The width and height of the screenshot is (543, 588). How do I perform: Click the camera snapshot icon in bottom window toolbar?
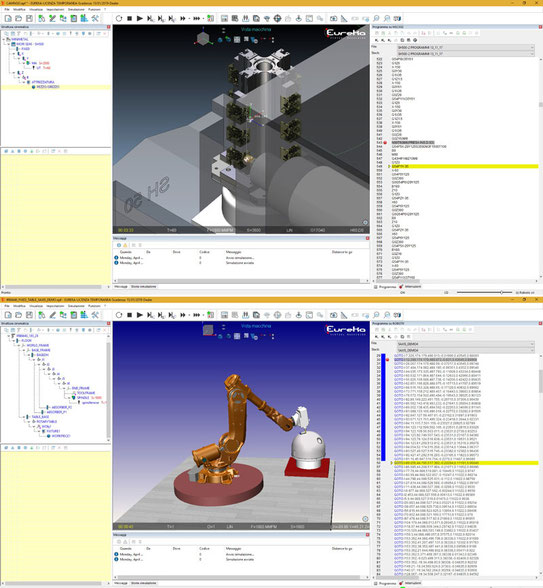(333, 315)
